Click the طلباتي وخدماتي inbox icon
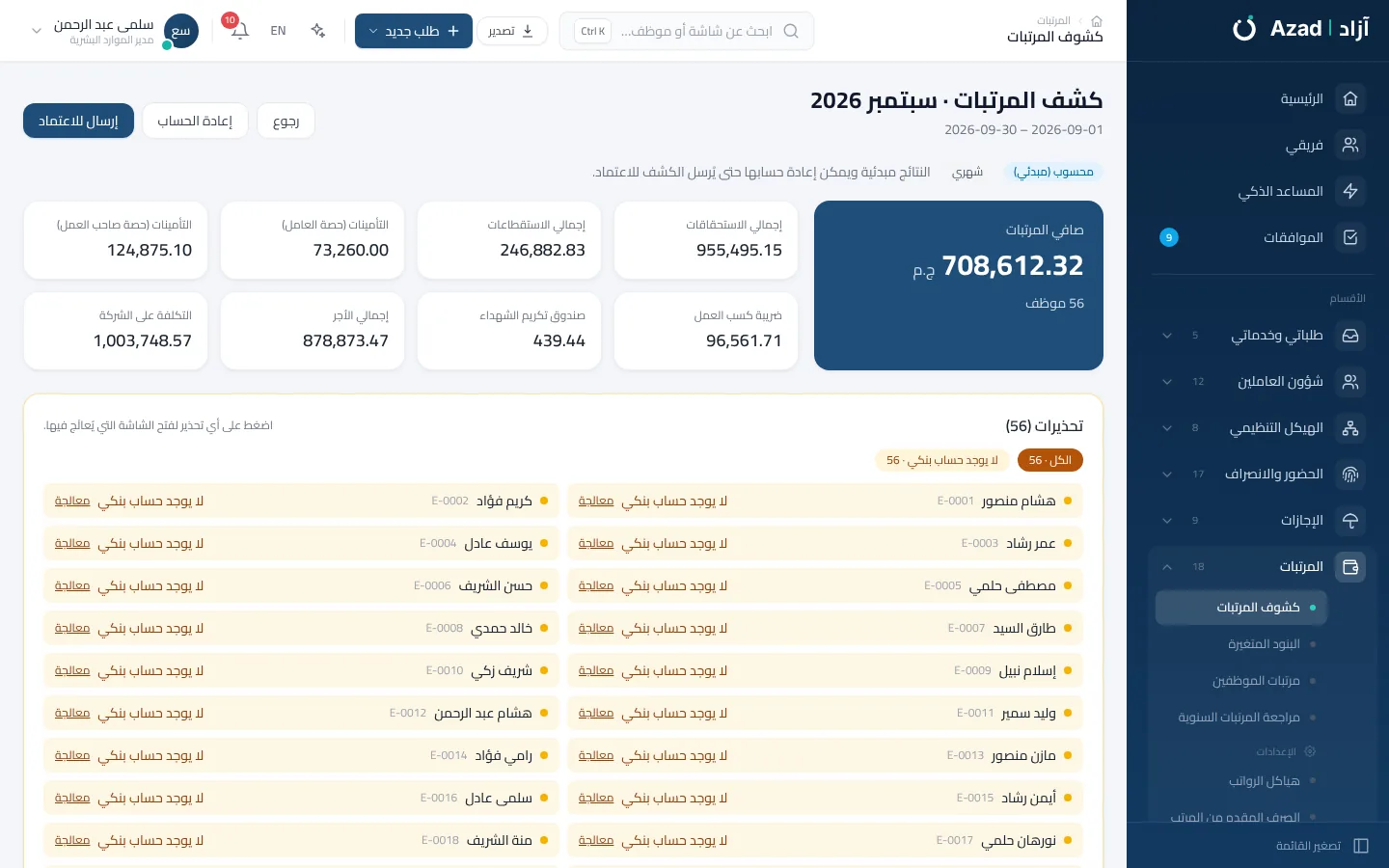Image resolution: width=1389 pixels, height=868 pixels. (1350, 336)
